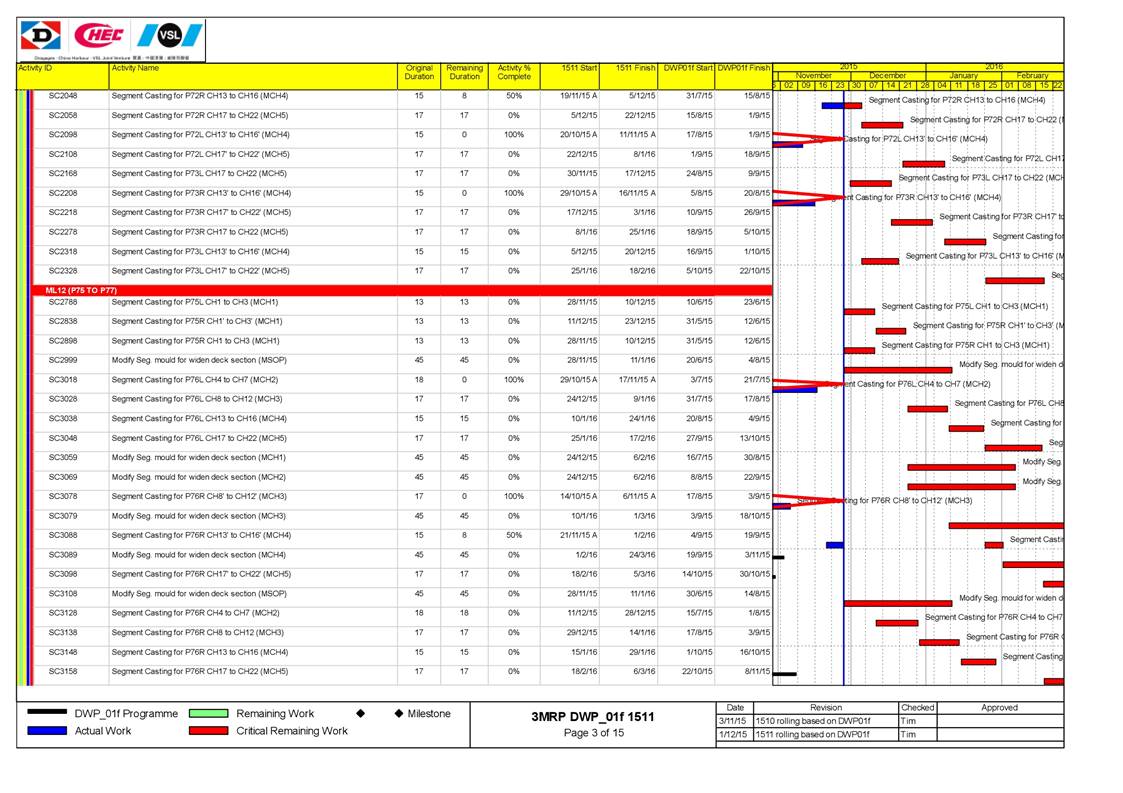
Task: Click the 1510 rolling based on DWP01f revision
Action: pyautogui.click(x=814, y=721)
